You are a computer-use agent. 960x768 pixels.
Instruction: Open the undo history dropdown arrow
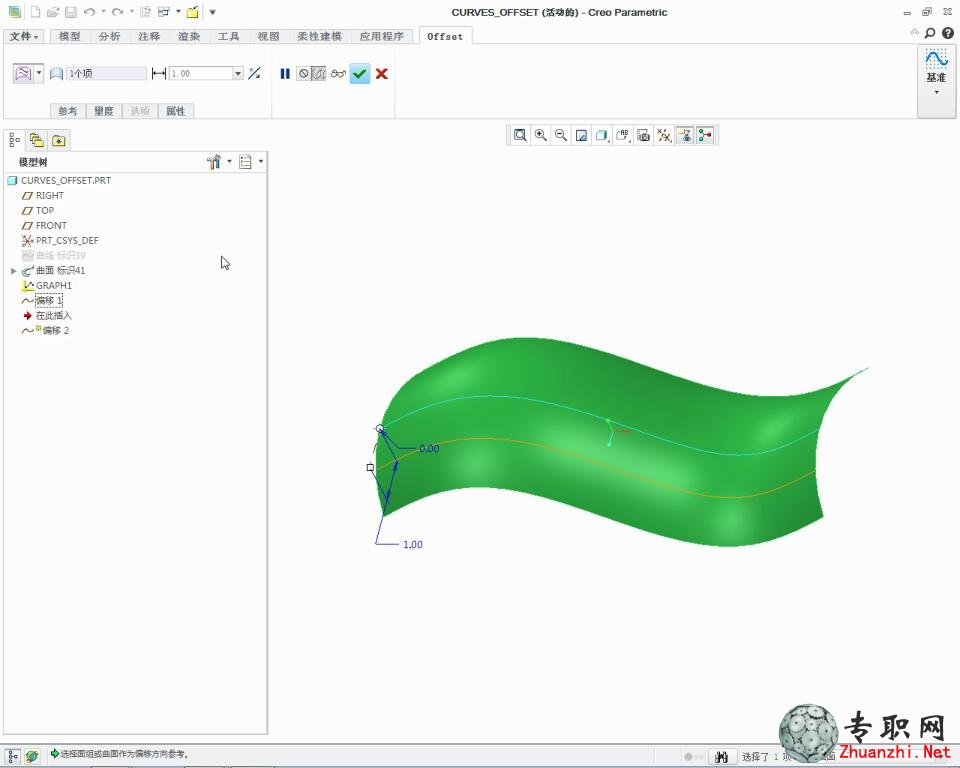[103, 12]
